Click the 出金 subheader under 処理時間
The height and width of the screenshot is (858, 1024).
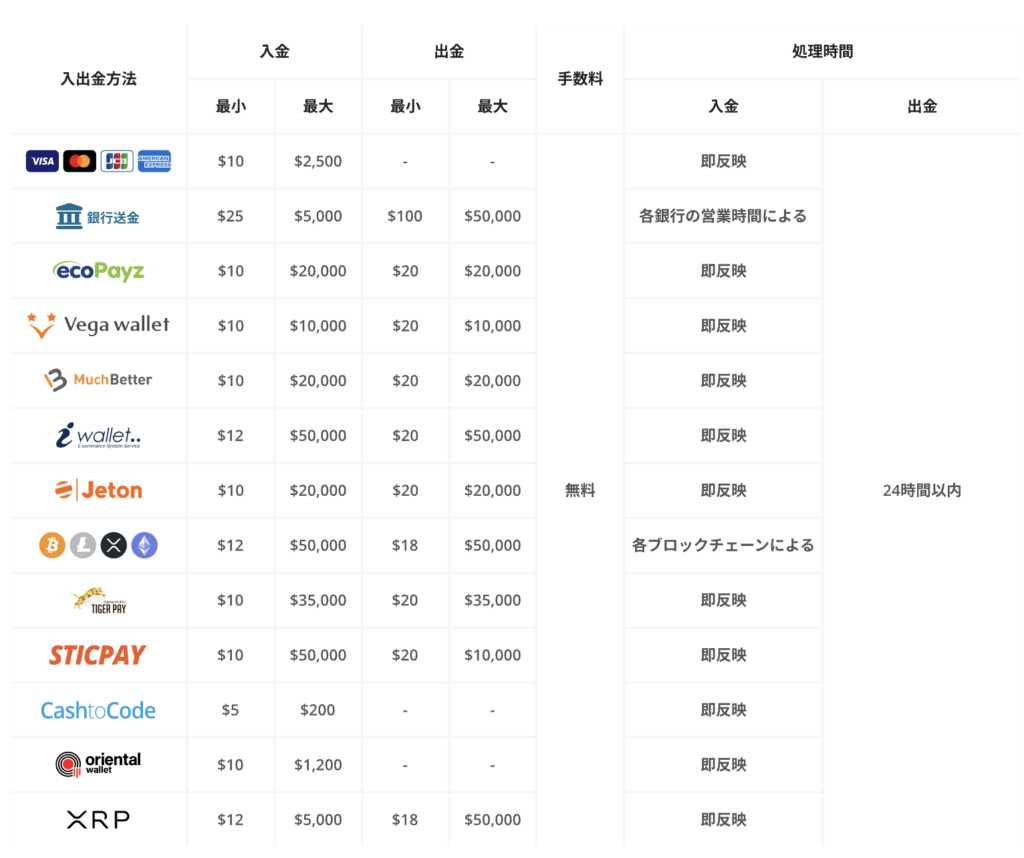[921, 106]
